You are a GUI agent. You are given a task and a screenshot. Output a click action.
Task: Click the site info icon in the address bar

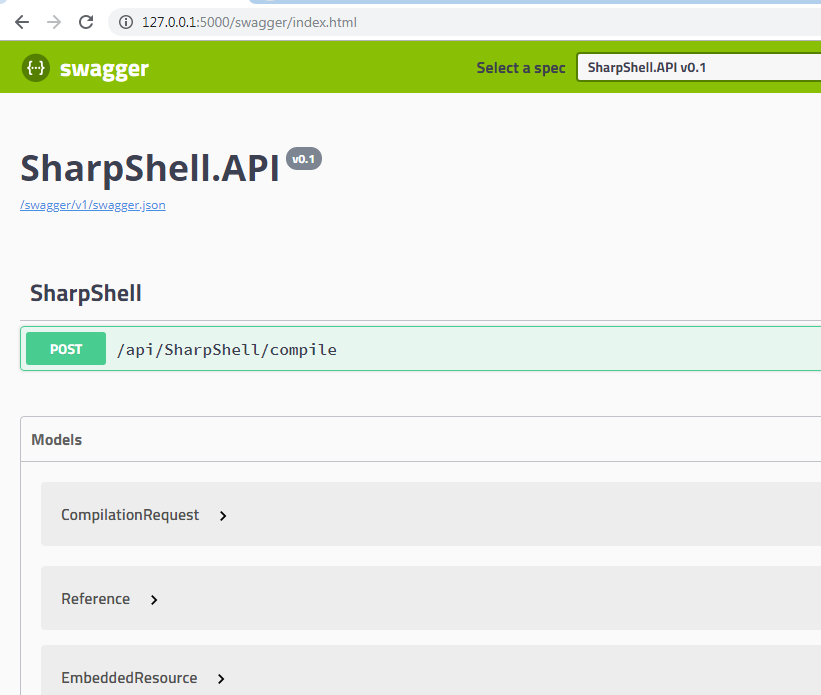126,22
